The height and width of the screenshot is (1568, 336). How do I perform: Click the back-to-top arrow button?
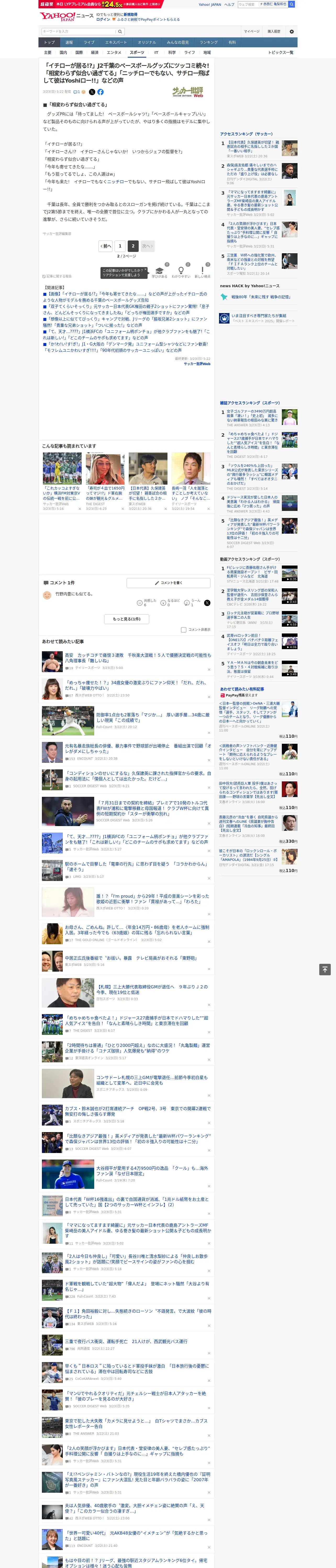coord(325,969)
